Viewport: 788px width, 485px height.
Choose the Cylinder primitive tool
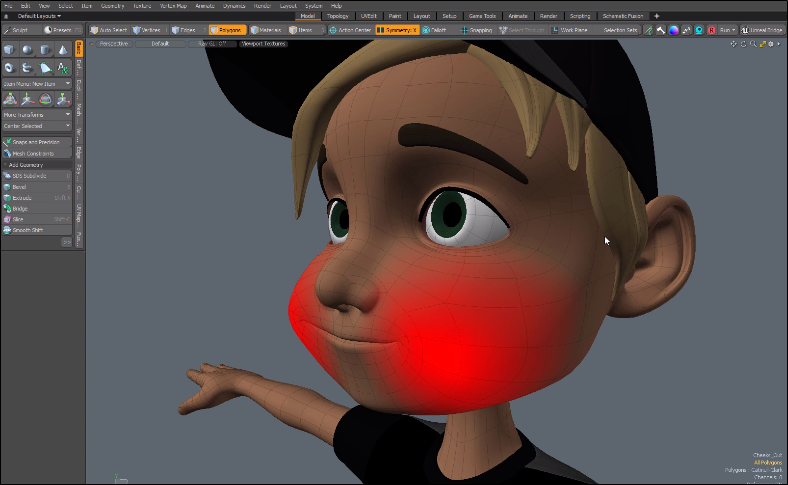45,49
